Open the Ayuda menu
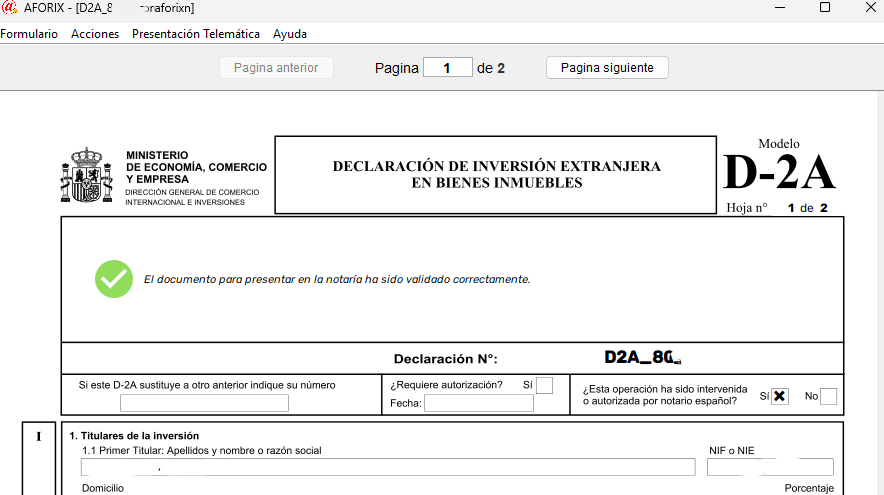Image resolution: width=884 pixels, height=495 pixels. [x=290, y=34]
